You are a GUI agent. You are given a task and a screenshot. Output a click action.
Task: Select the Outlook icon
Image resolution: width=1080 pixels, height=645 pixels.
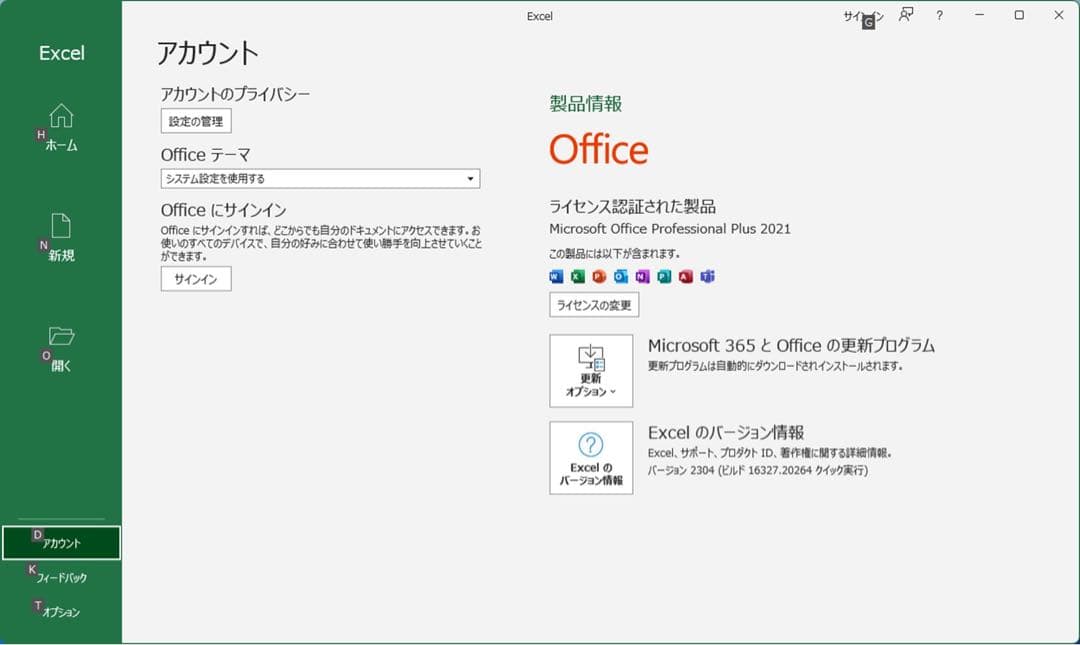pyautogui.click(x=621, y=276)
